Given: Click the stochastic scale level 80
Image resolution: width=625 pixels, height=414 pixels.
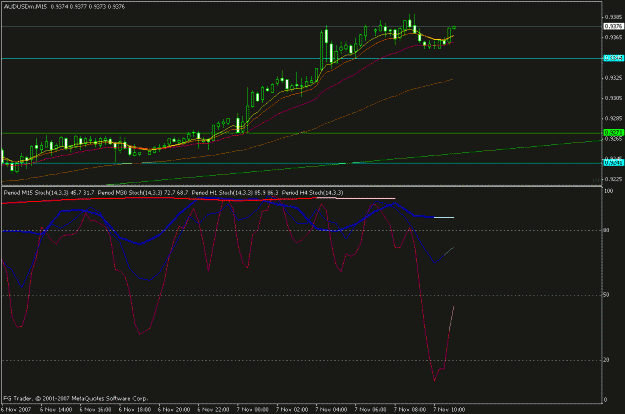Looking at the screenshot, I should pos(607,230).
